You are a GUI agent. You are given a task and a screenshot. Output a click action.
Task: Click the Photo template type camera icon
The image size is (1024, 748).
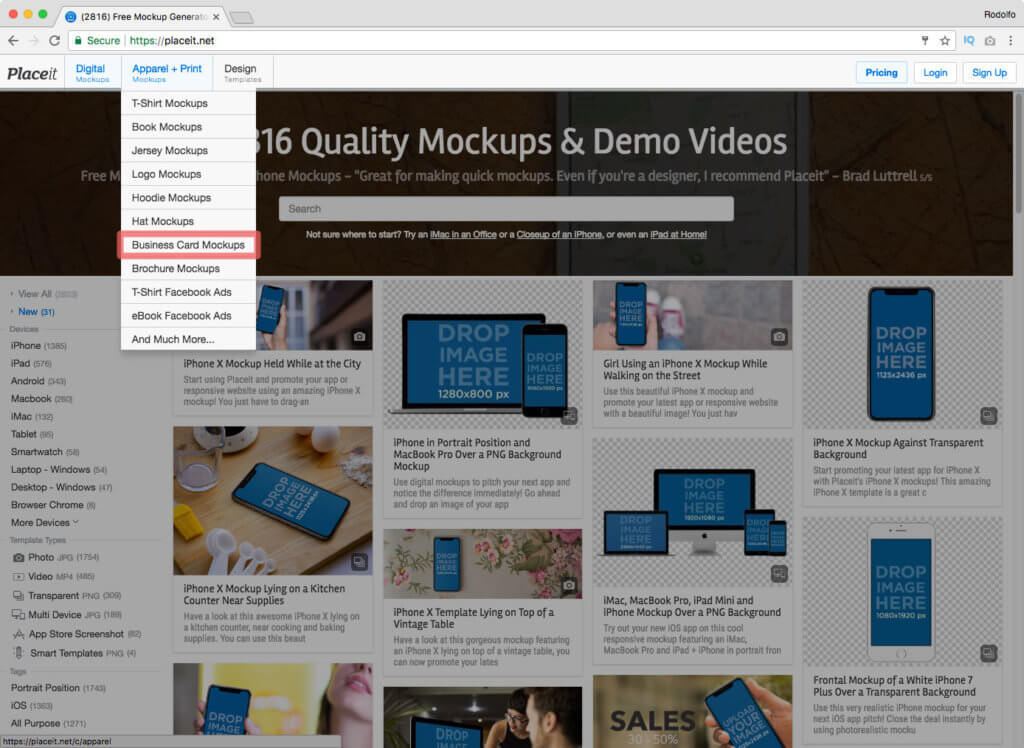pos(19,557)
